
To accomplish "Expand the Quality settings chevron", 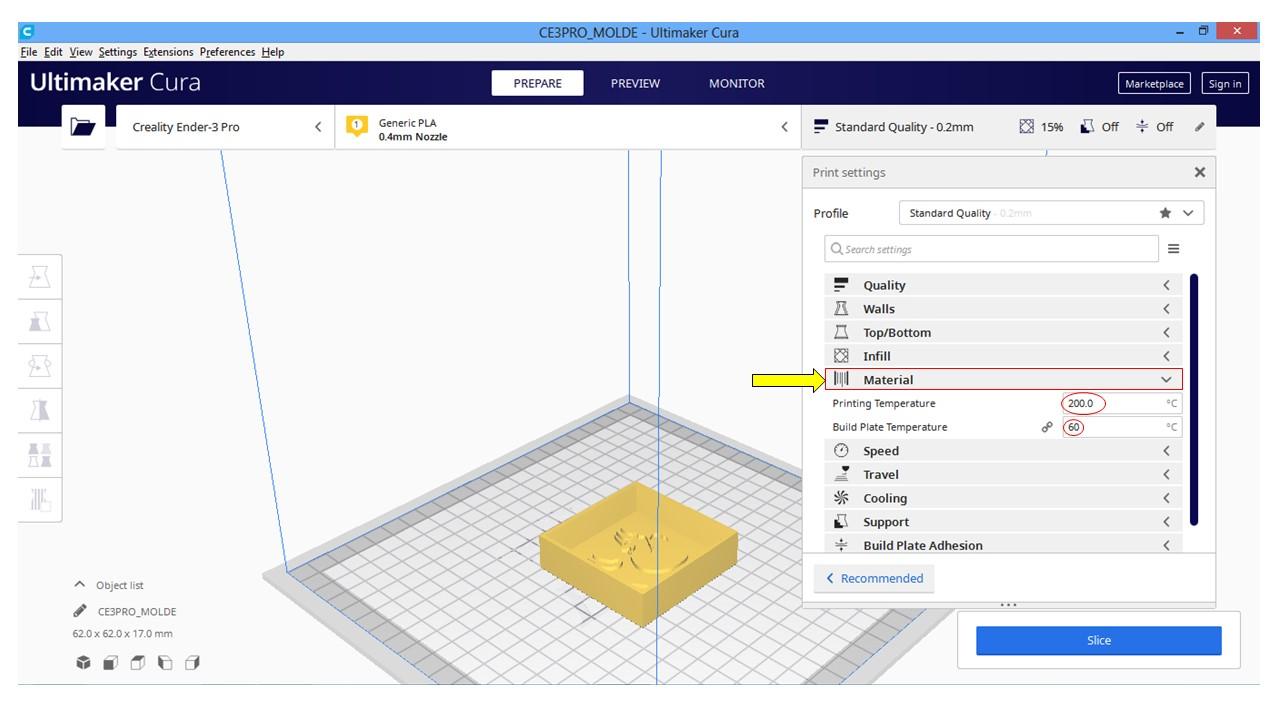I will pos(1166,285).
